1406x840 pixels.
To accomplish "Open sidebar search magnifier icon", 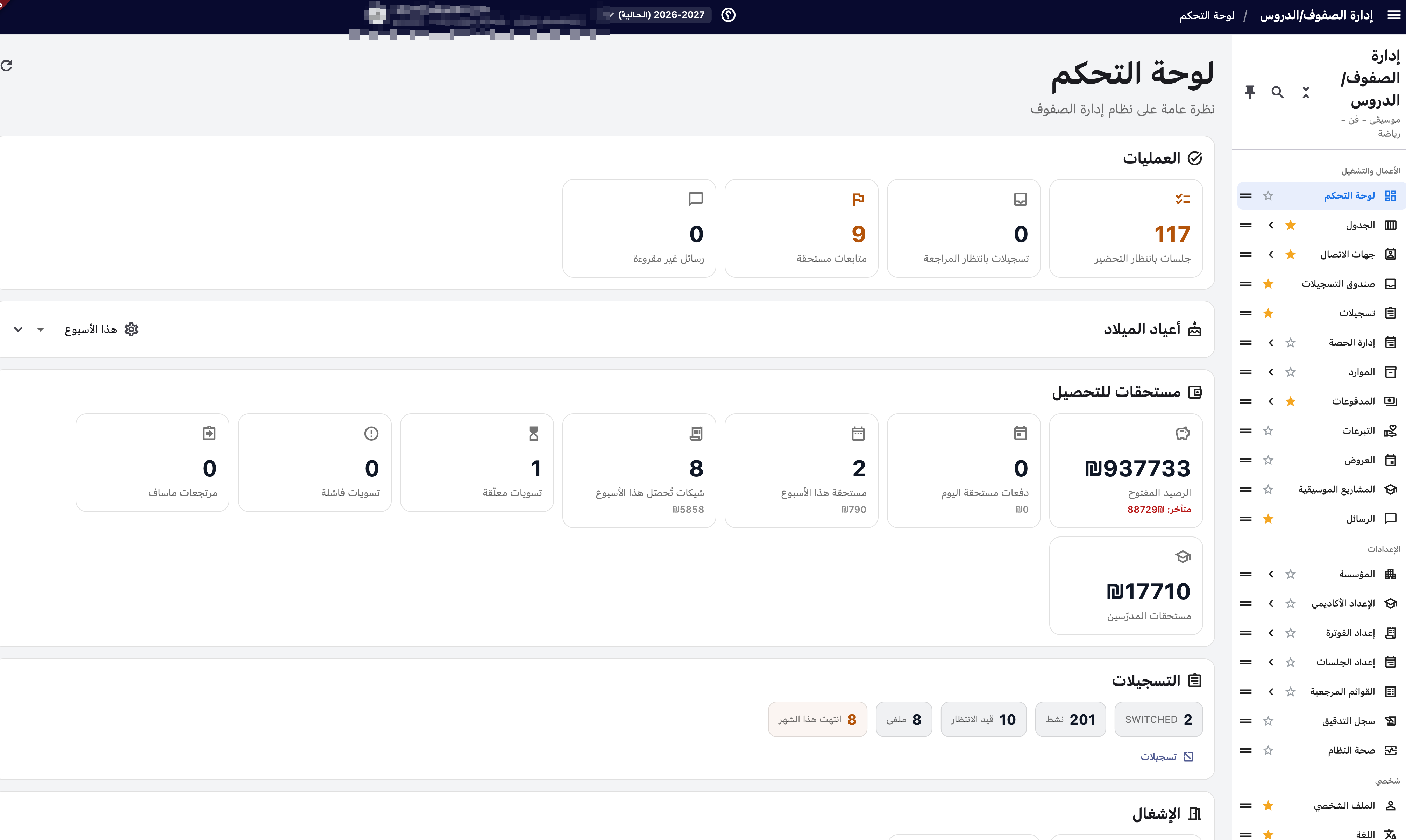I will point(1278,92).
